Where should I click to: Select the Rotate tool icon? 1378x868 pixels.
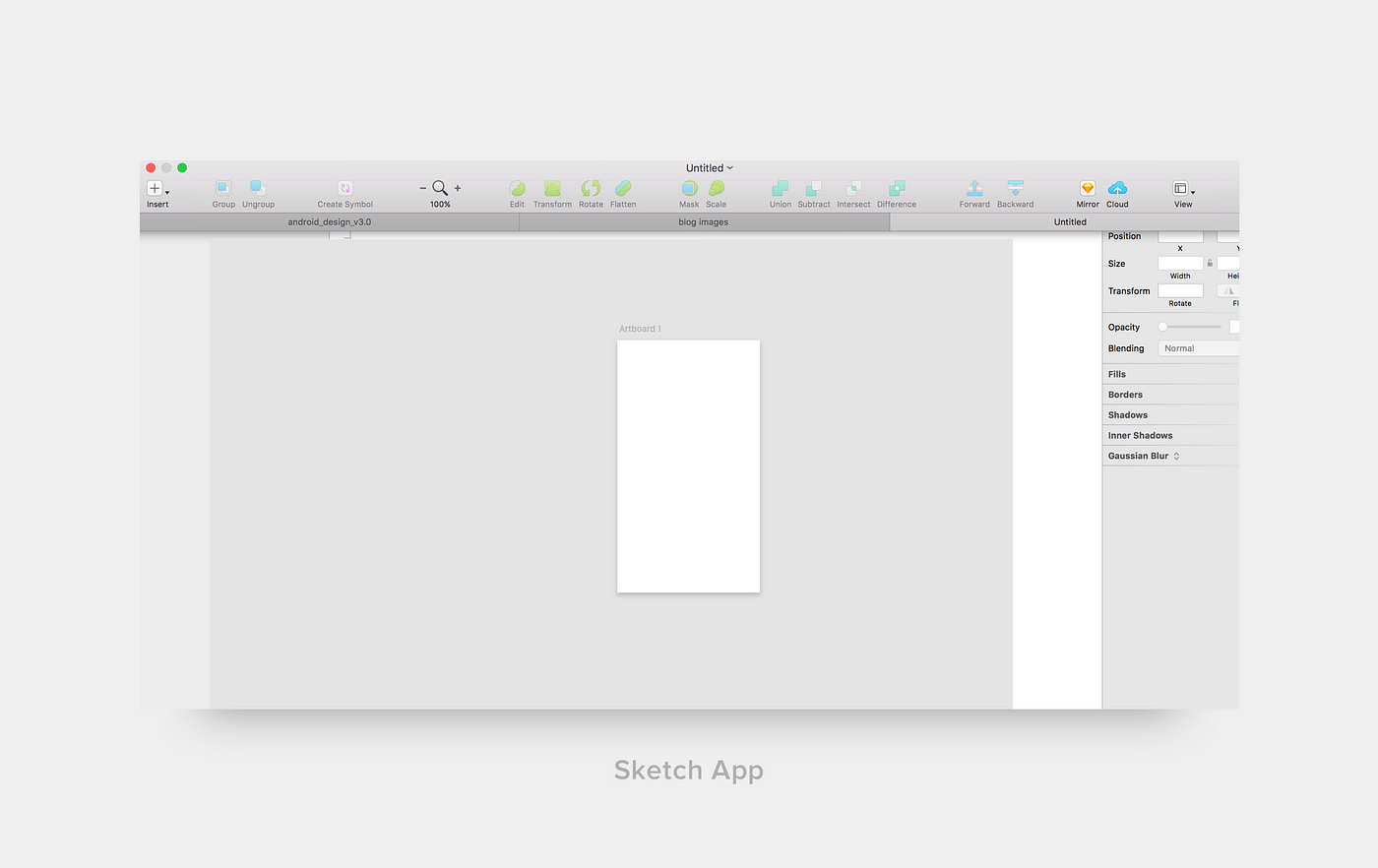tap(591, 188)
